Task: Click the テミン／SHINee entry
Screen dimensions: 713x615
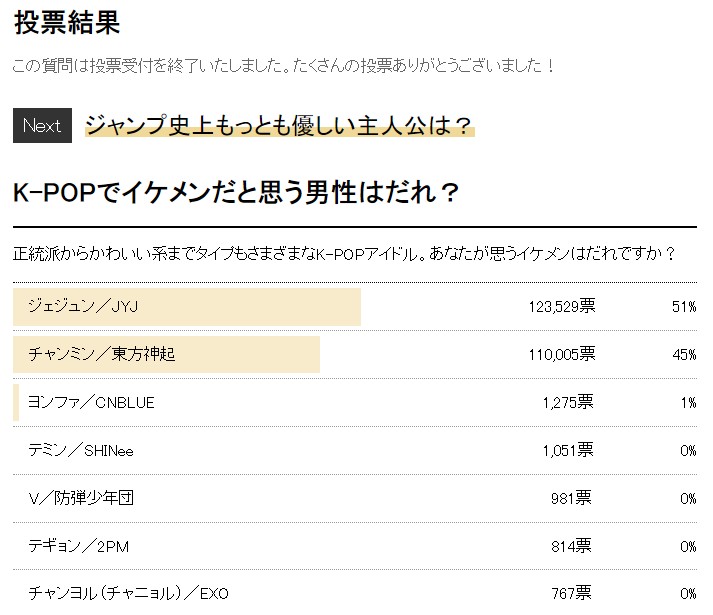Action: coord(81,450)
